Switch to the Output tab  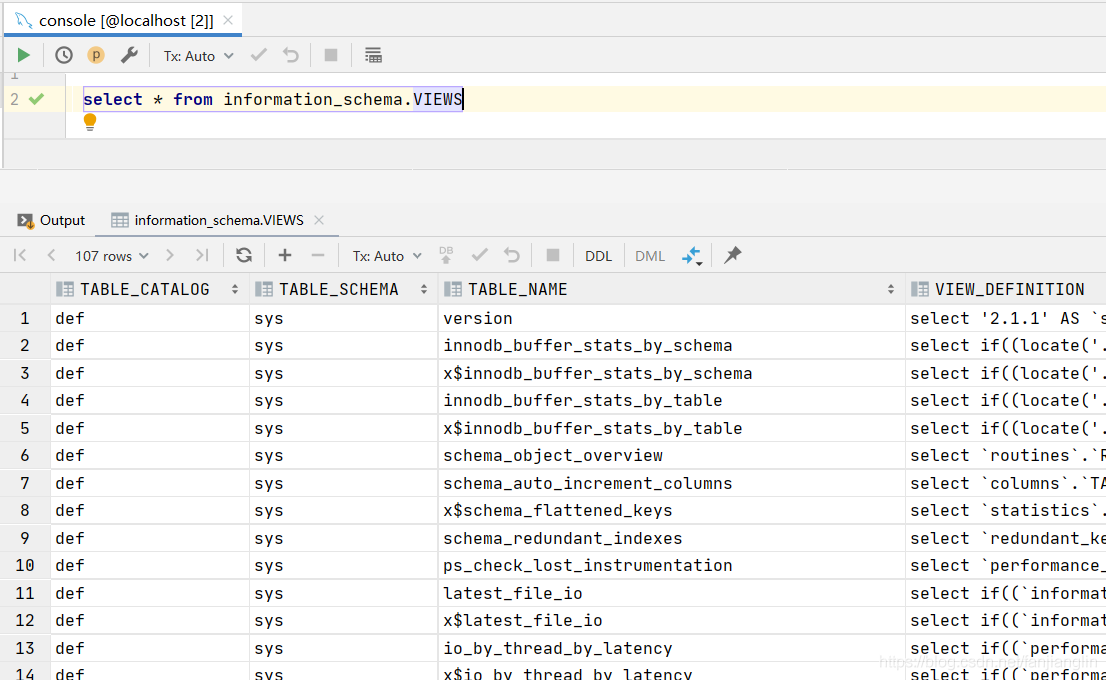(51, 220)
